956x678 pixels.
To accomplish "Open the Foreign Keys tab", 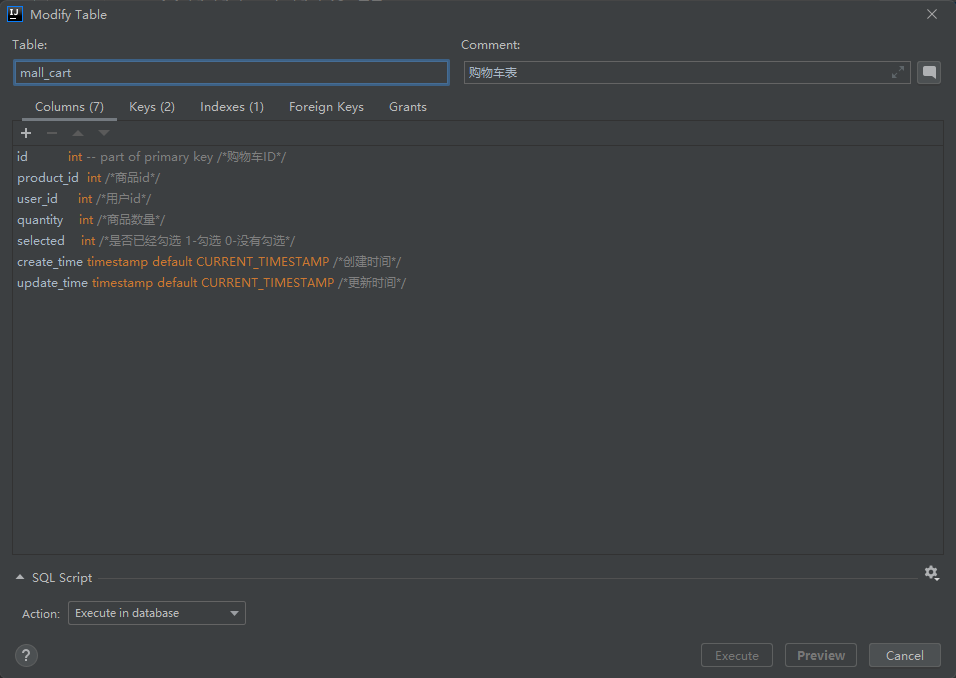I will (326, 107).
